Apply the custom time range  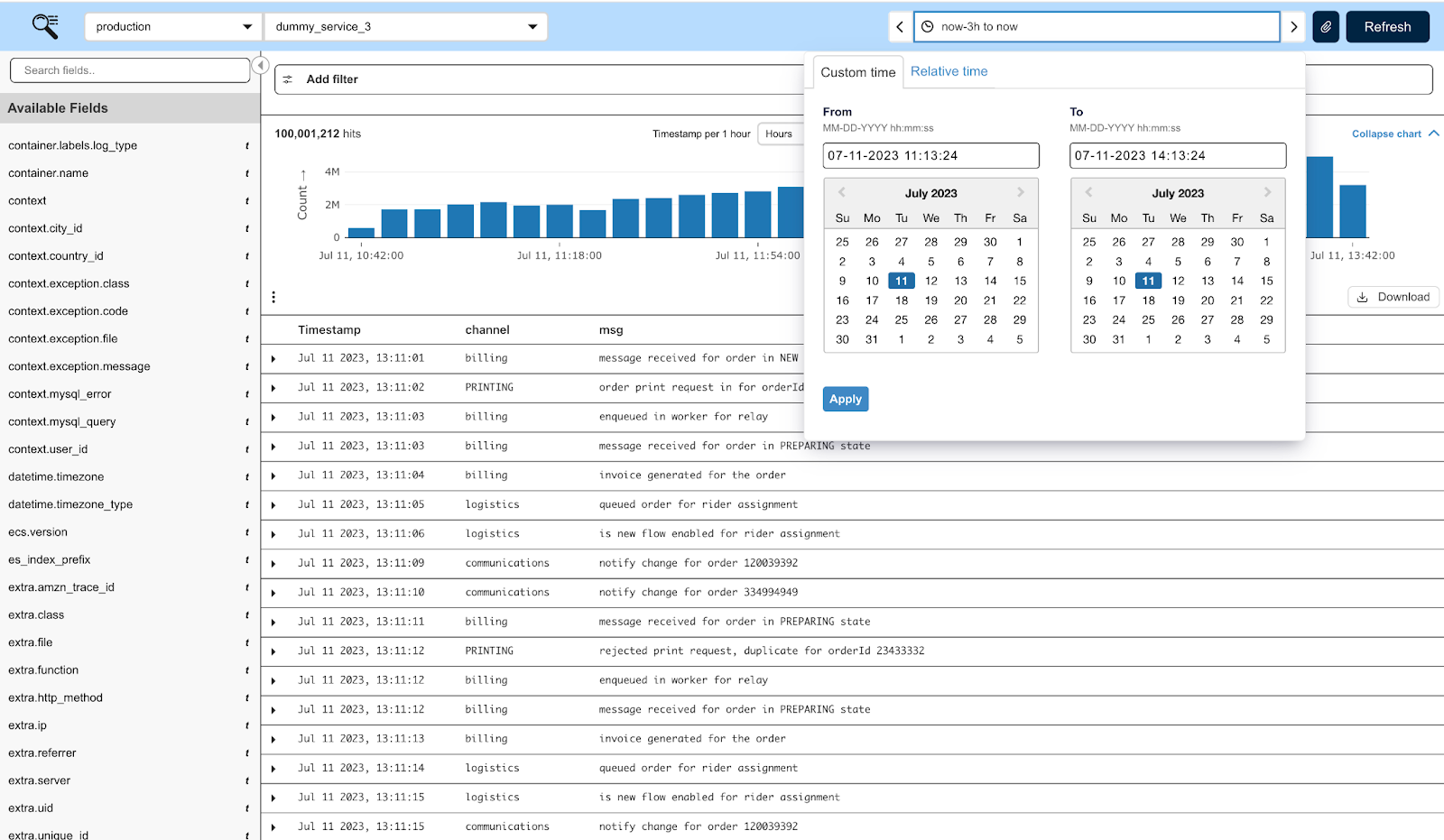coord(845,399)
